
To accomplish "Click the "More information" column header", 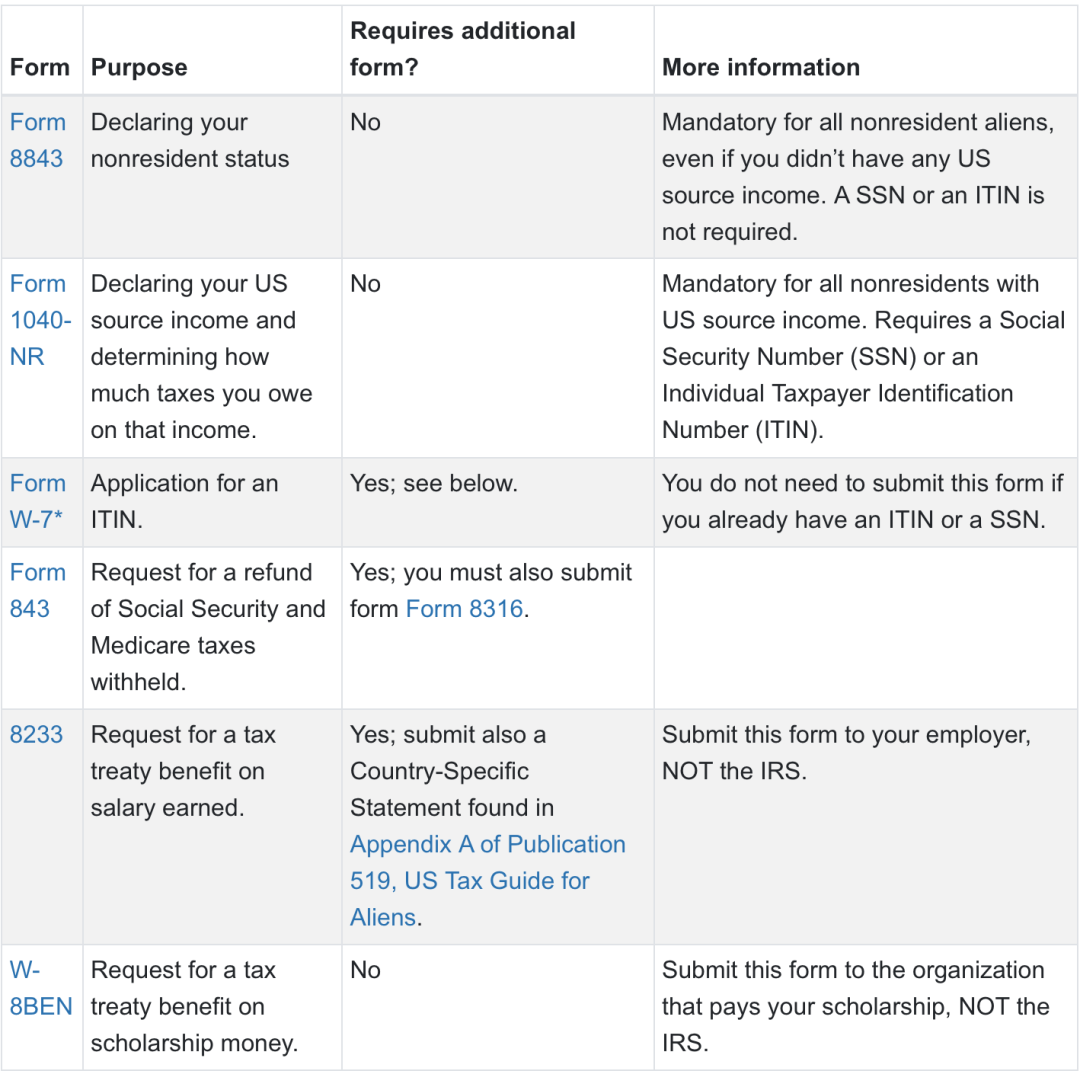I will pos(761,67).
